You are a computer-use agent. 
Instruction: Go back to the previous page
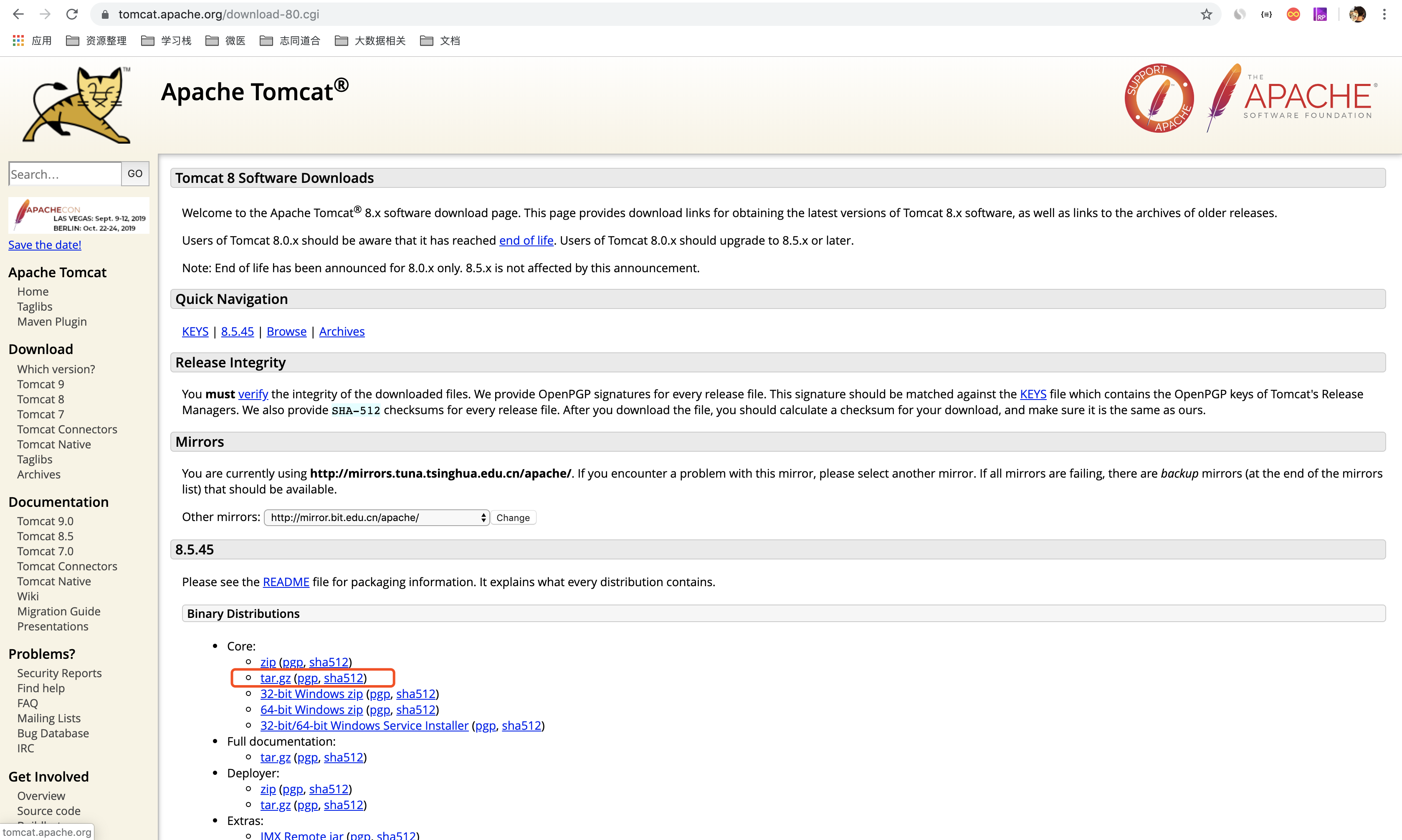[18, 14]
